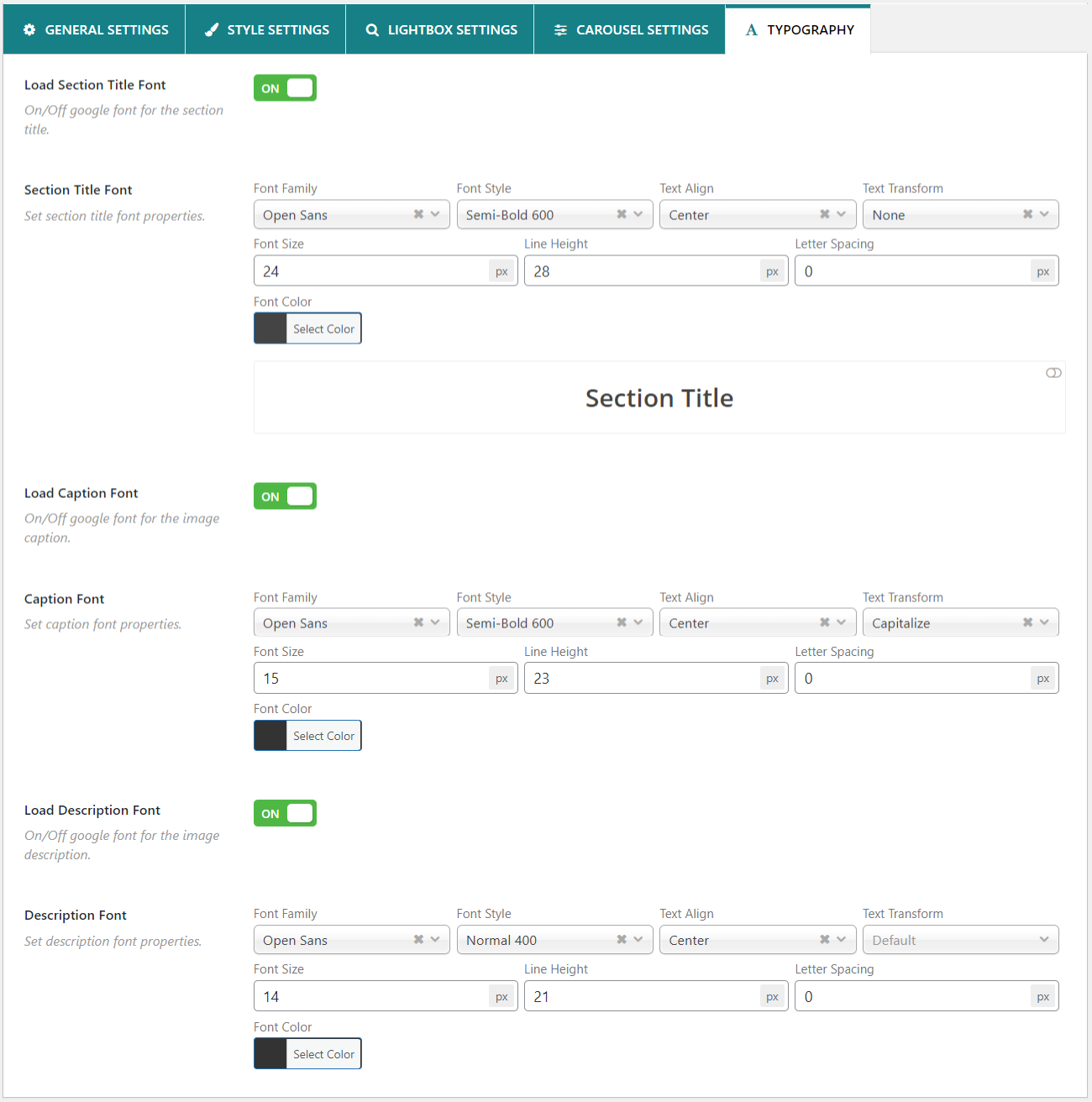Toggle Load Description Font switch
1092x1102 pixels.
[286, 813]
